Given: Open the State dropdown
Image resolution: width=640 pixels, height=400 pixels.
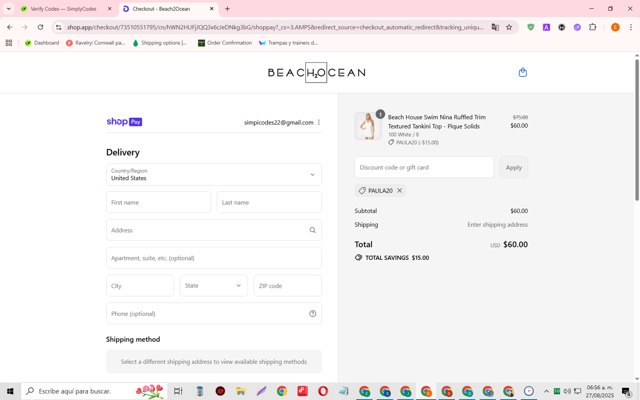Looking at the screenshot, I should coord(214,286).
